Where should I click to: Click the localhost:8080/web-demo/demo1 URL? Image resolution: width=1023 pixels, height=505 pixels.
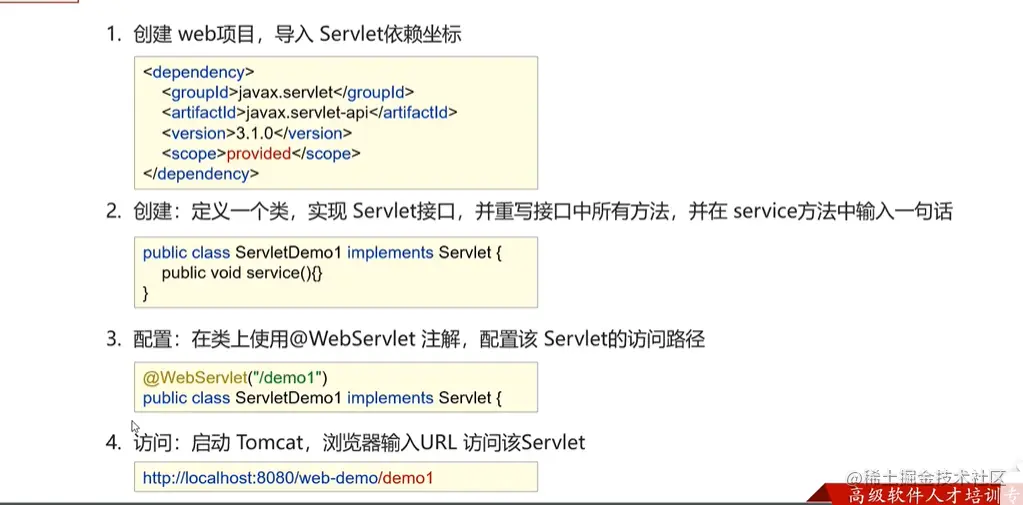pos(287,478)
